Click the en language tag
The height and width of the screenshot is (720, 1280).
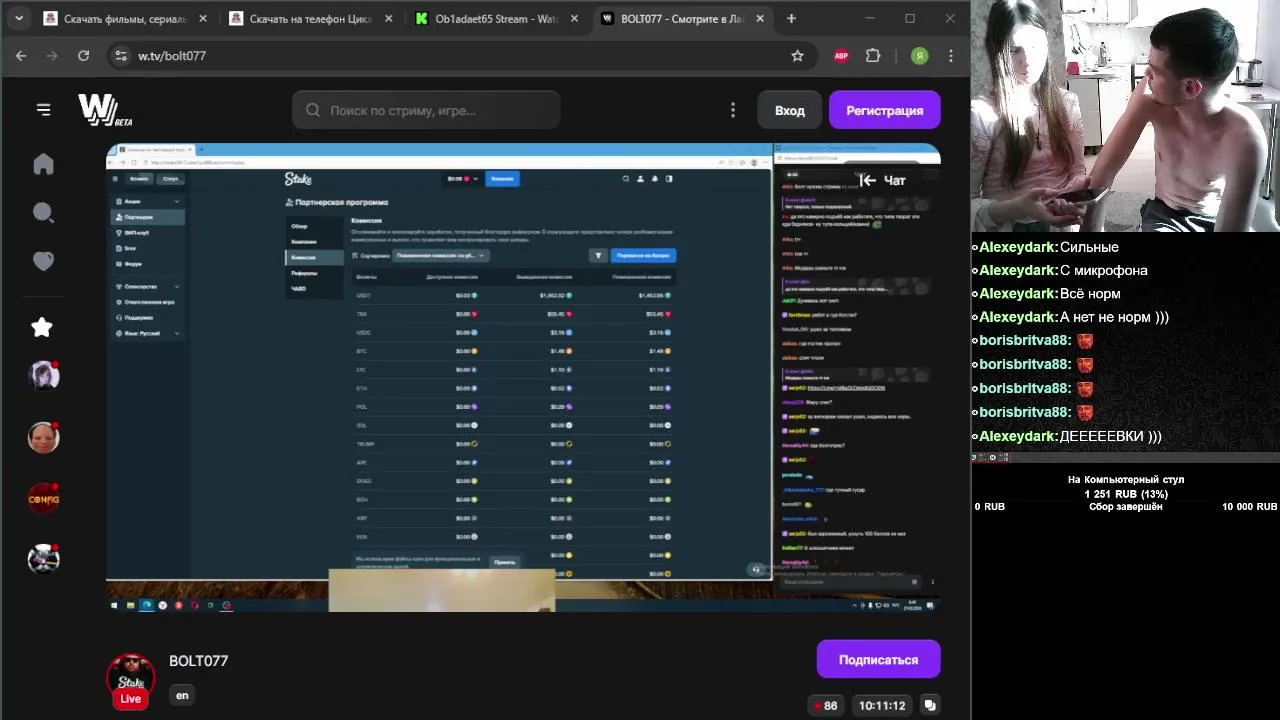(182, 695)
